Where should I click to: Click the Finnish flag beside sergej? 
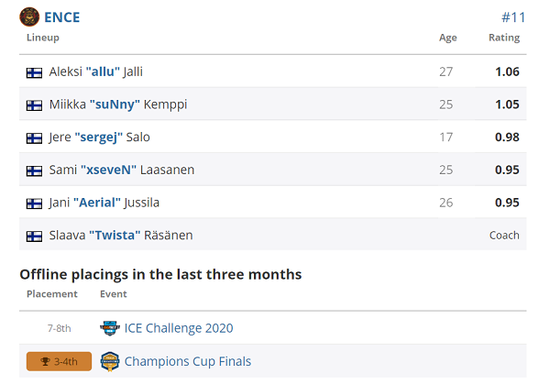tap(34, 138)
